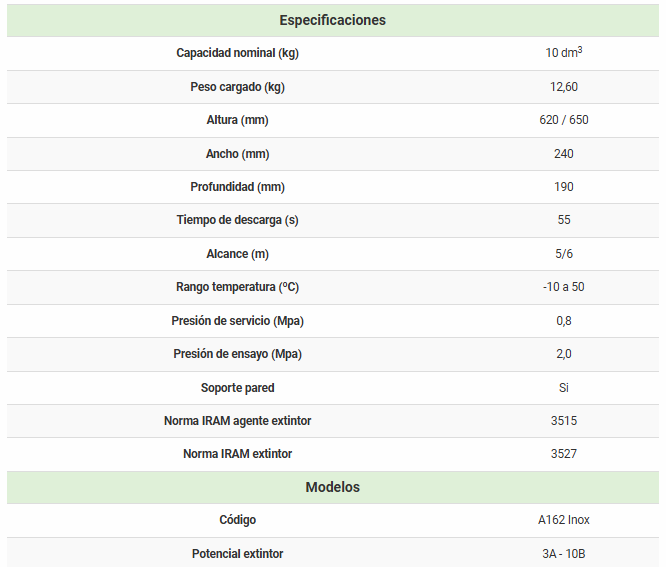This screenshot has height=567, width=666.
Task: Click the Especificaciones section header
Action: (x=332, y=20)
